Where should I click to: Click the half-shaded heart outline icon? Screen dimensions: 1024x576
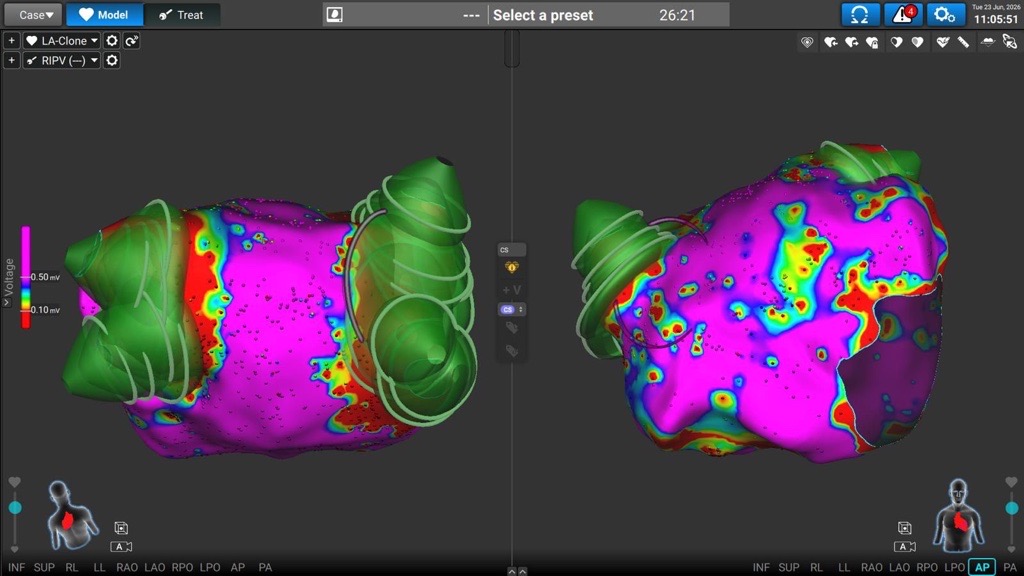click(x=897, y=42)
